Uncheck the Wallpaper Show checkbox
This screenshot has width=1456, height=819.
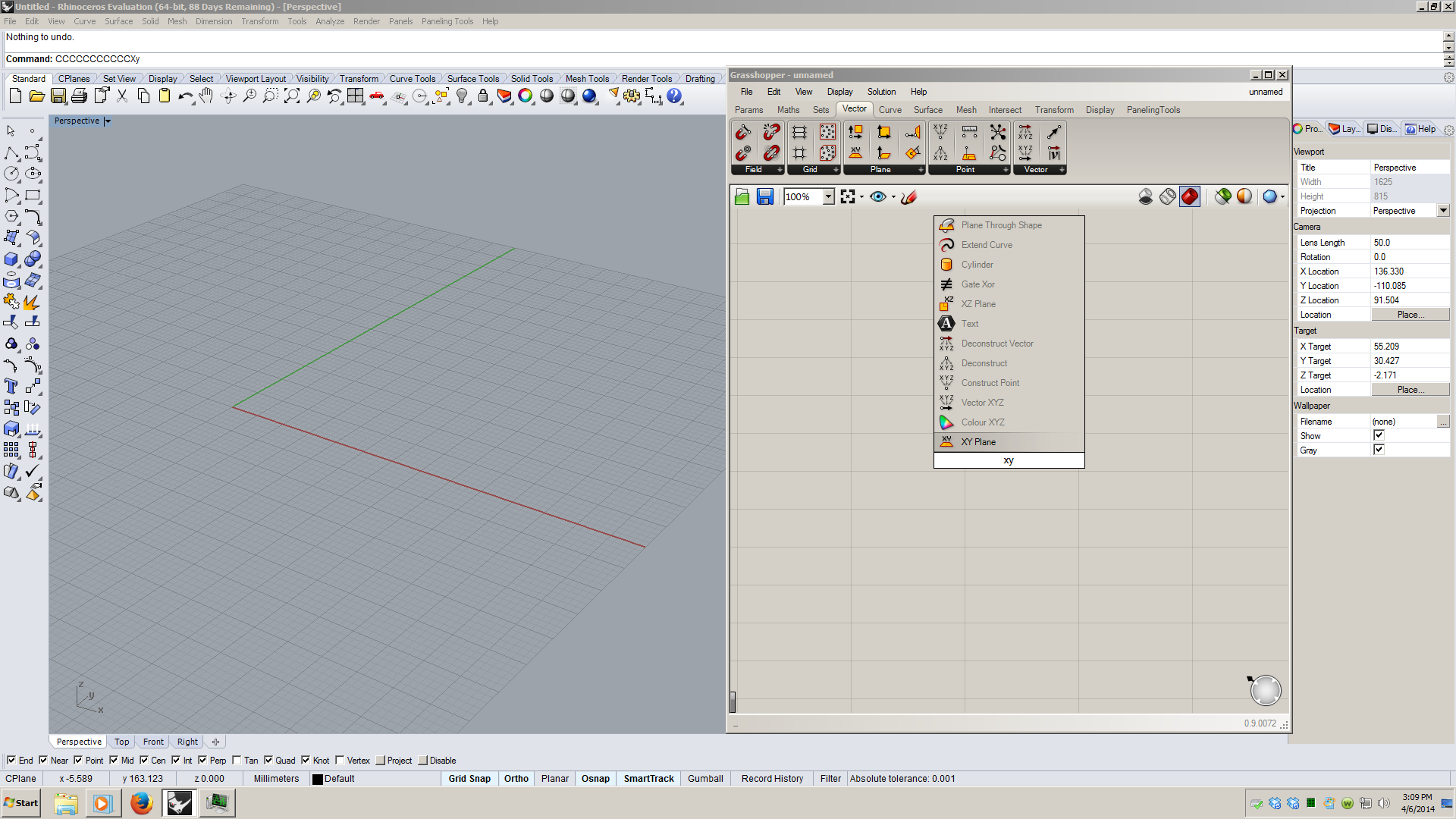1379,435
